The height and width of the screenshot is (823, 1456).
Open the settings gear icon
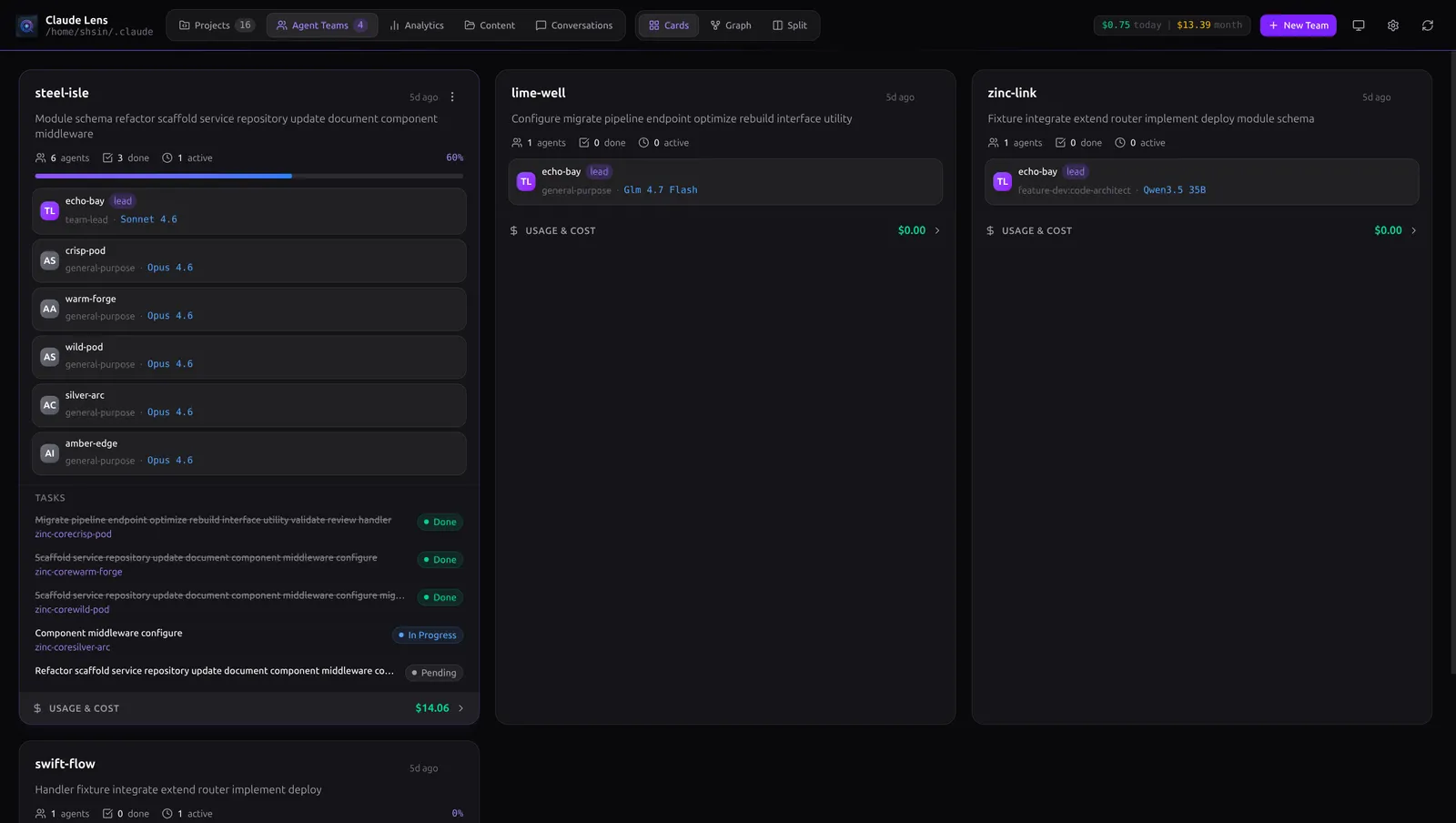tap(1392, 25)
